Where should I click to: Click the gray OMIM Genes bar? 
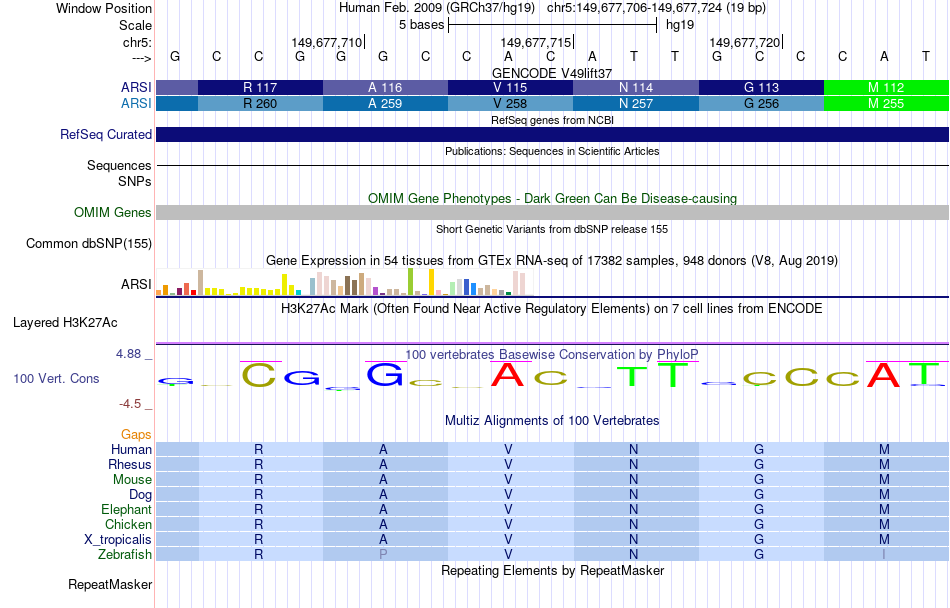coord(553,213)
